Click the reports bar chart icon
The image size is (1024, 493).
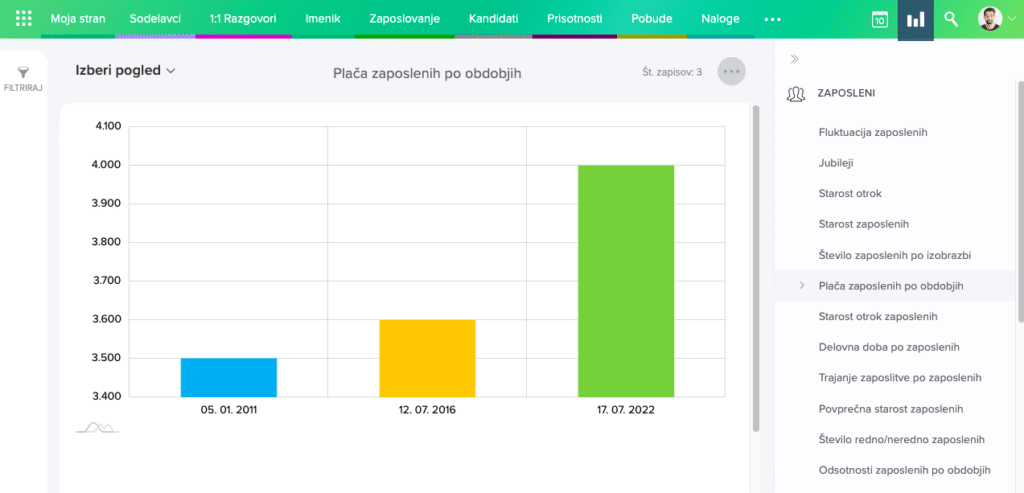tap(915, 19)
